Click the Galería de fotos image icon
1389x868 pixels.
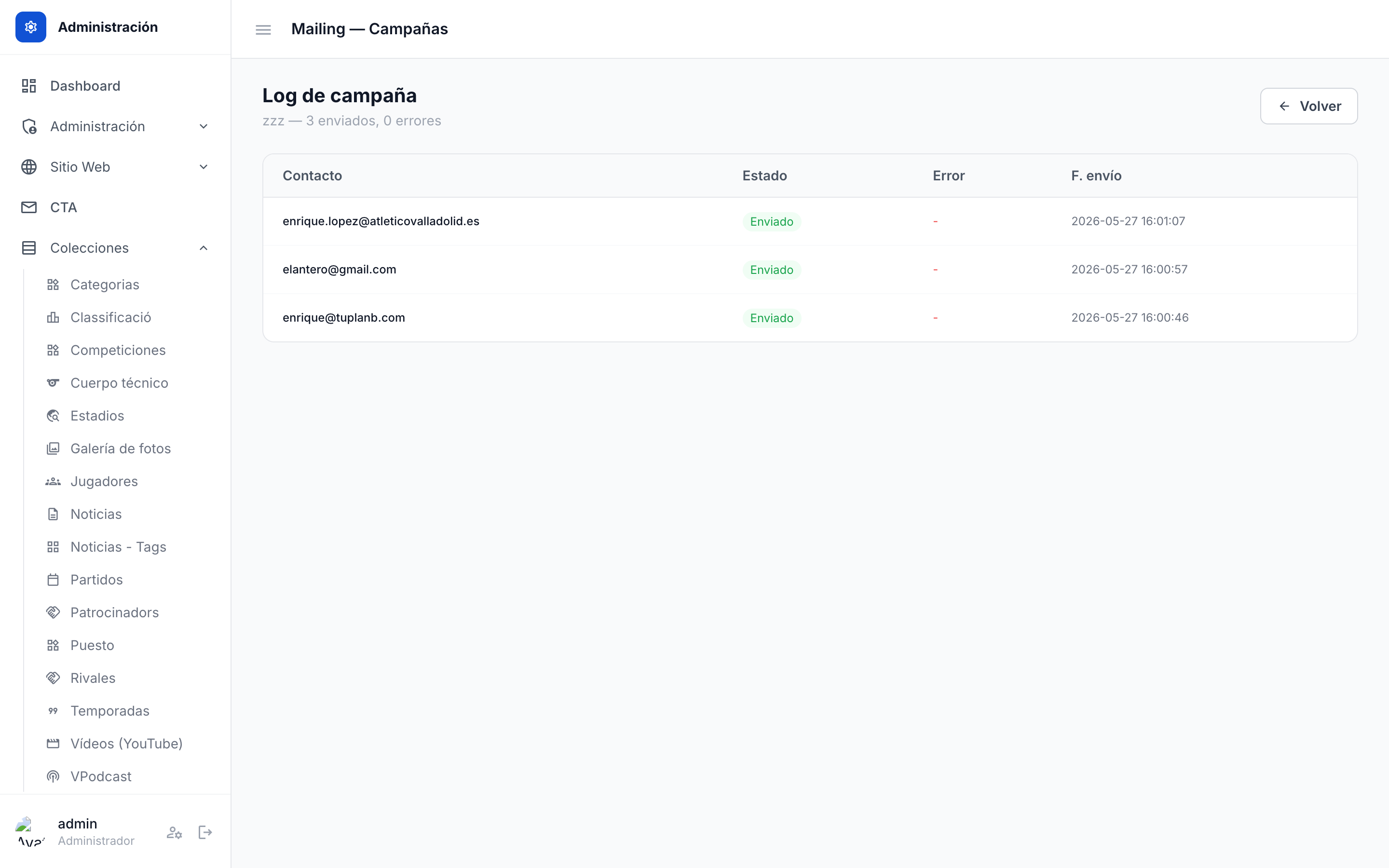[53, 448]
